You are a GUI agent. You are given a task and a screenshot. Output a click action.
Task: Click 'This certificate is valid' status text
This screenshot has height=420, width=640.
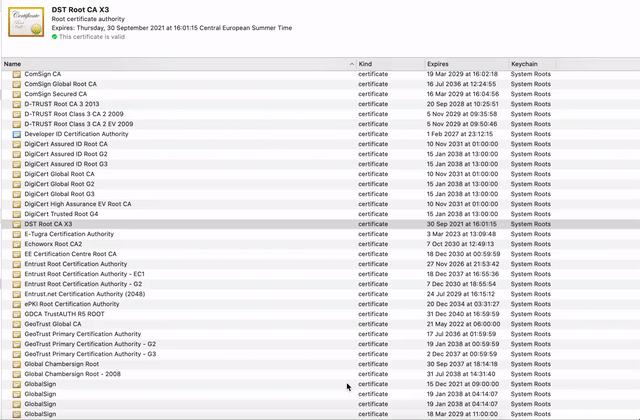(92, 37)
